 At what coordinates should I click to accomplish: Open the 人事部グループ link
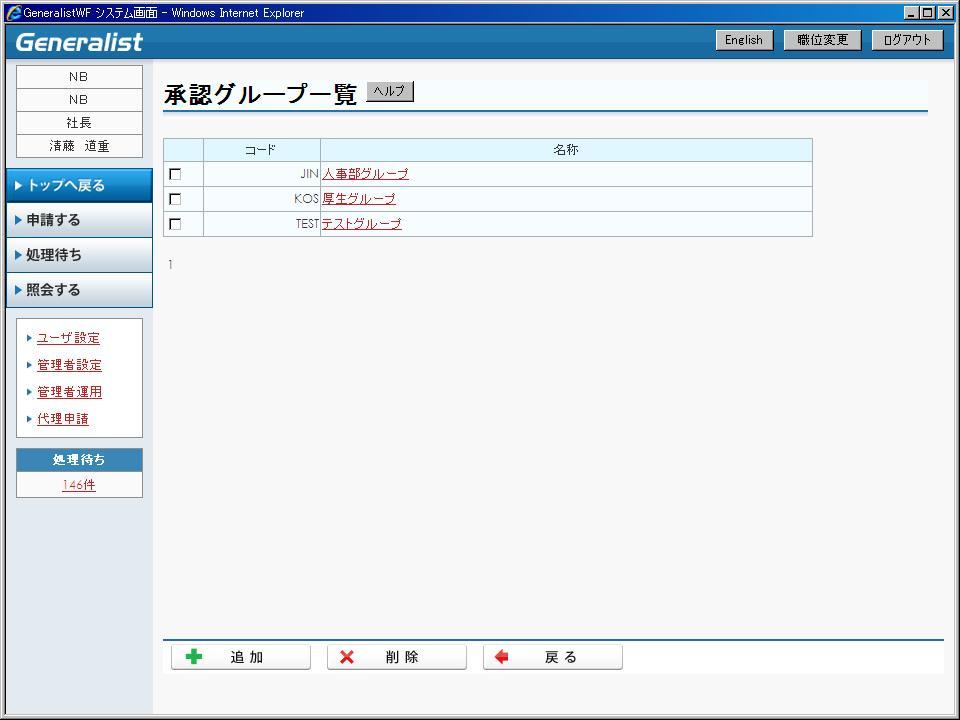coord(366,174)
